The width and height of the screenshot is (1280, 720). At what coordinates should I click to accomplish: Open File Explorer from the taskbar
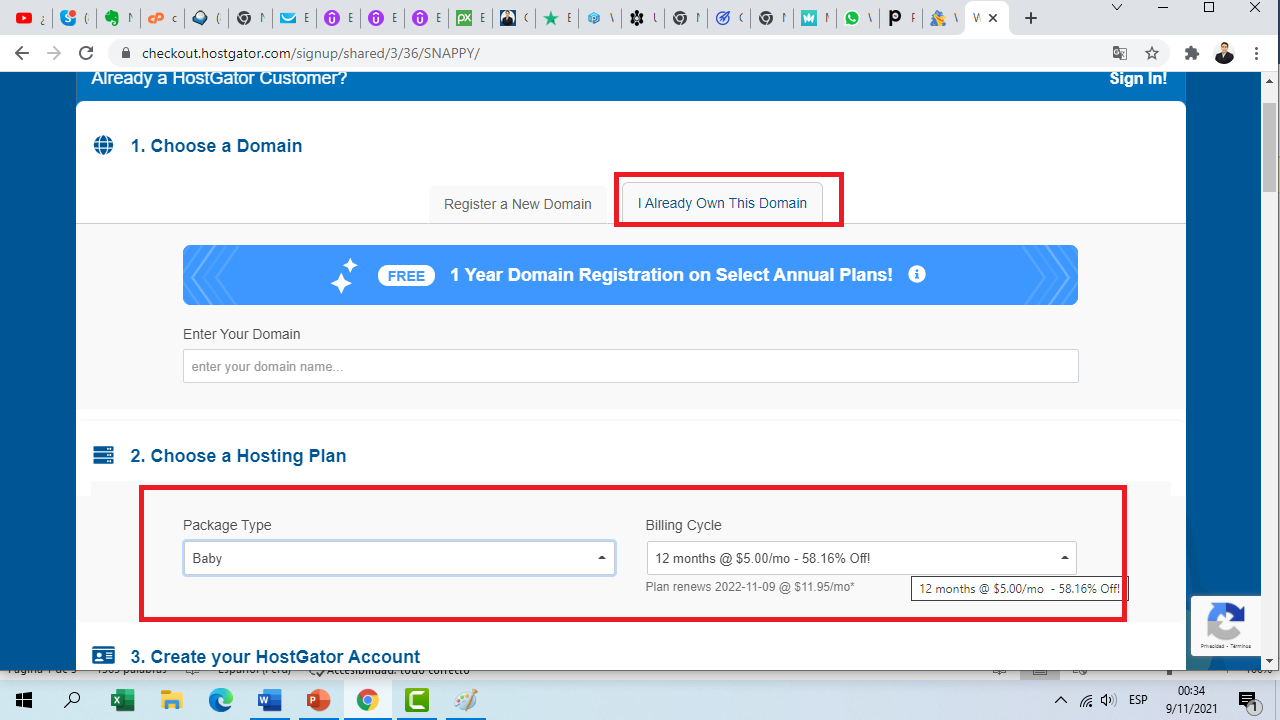tap(172, 700)
